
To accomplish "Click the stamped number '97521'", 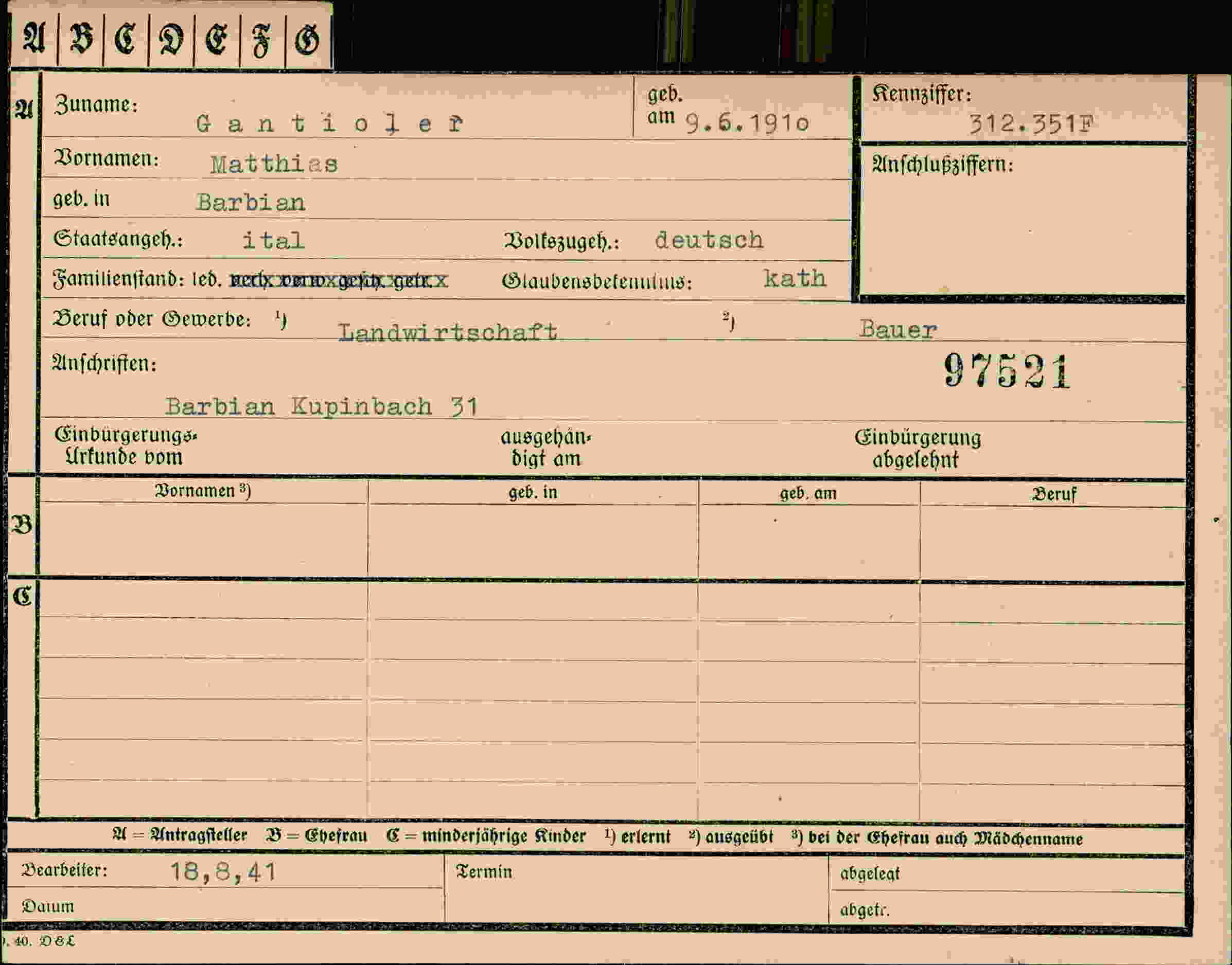I will point(1007,371).
